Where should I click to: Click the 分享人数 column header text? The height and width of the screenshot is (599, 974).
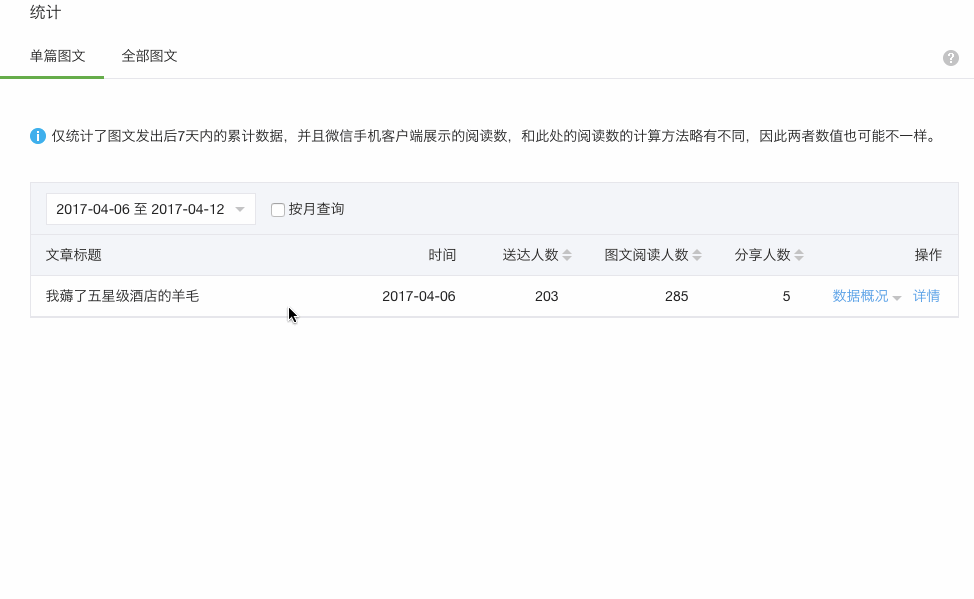pyautogui.click(x=762, y=255)
